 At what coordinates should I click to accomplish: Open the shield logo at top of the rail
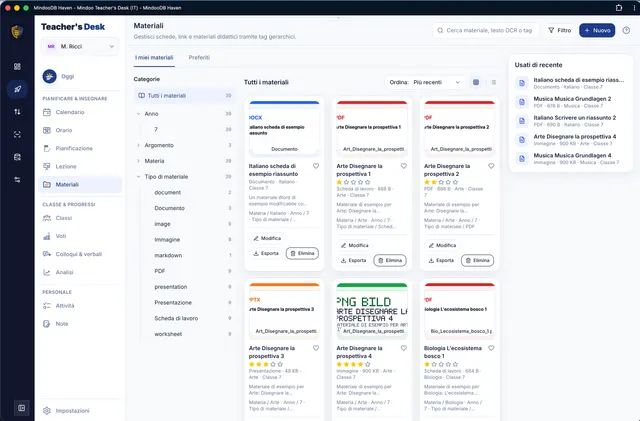point(17,32)
